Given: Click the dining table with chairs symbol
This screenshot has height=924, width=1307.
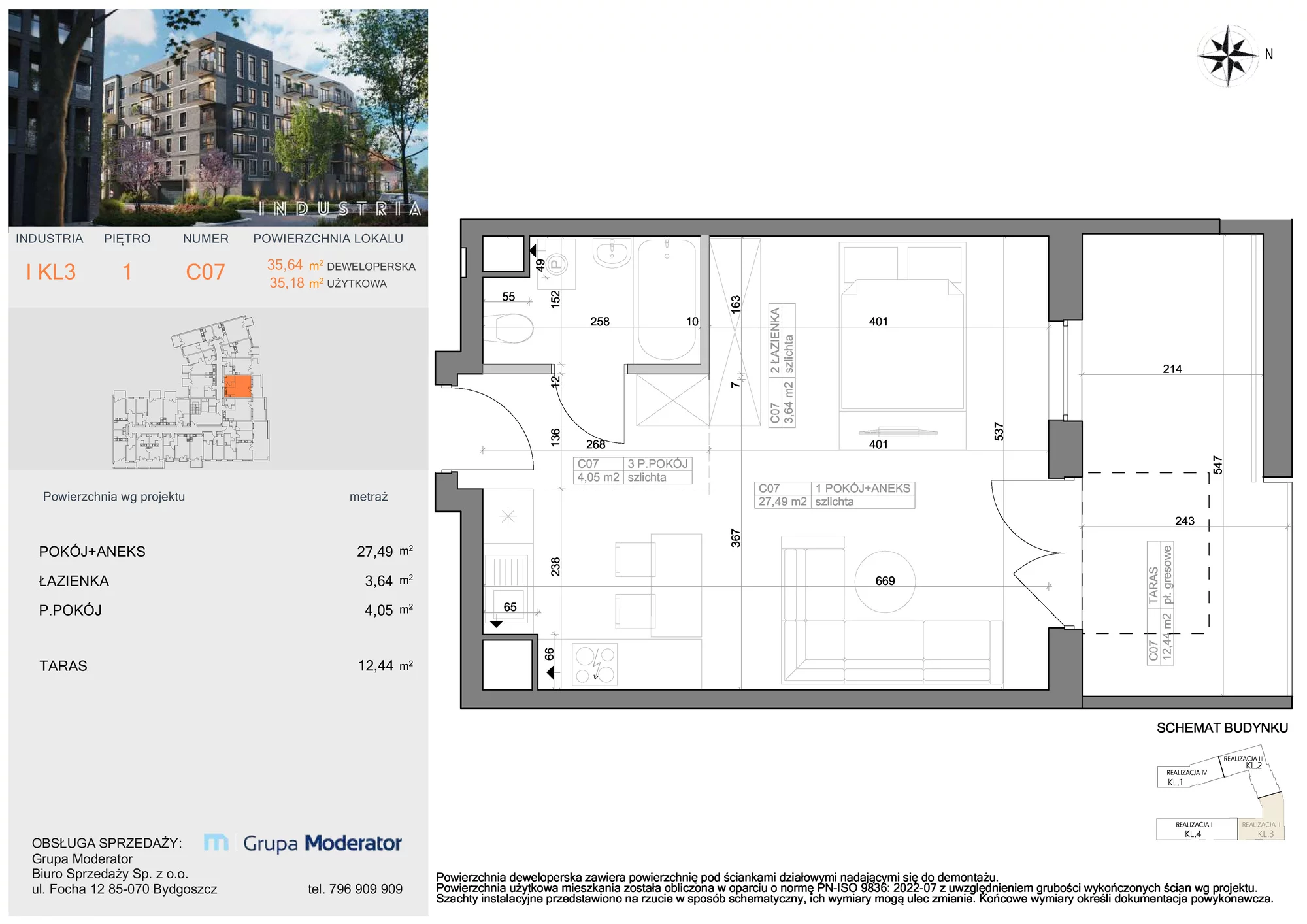Looking at the screenshot, I should click(659, 585).
